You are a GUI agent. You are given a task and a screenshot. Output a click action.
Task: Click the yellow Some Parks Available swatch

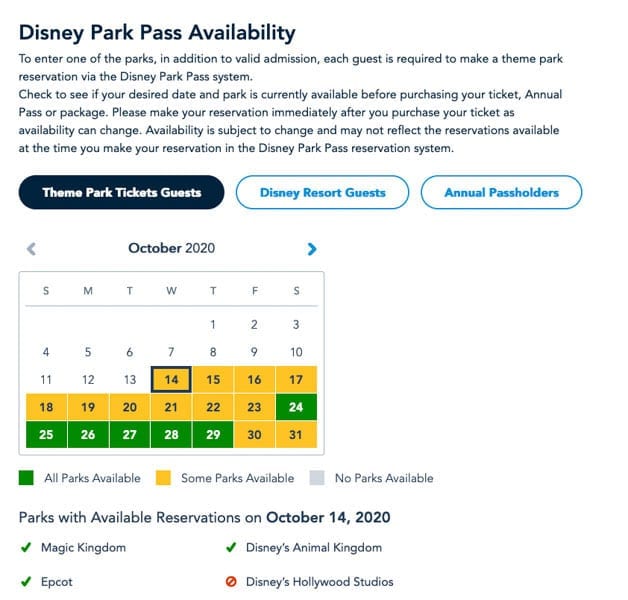point(164,478)
